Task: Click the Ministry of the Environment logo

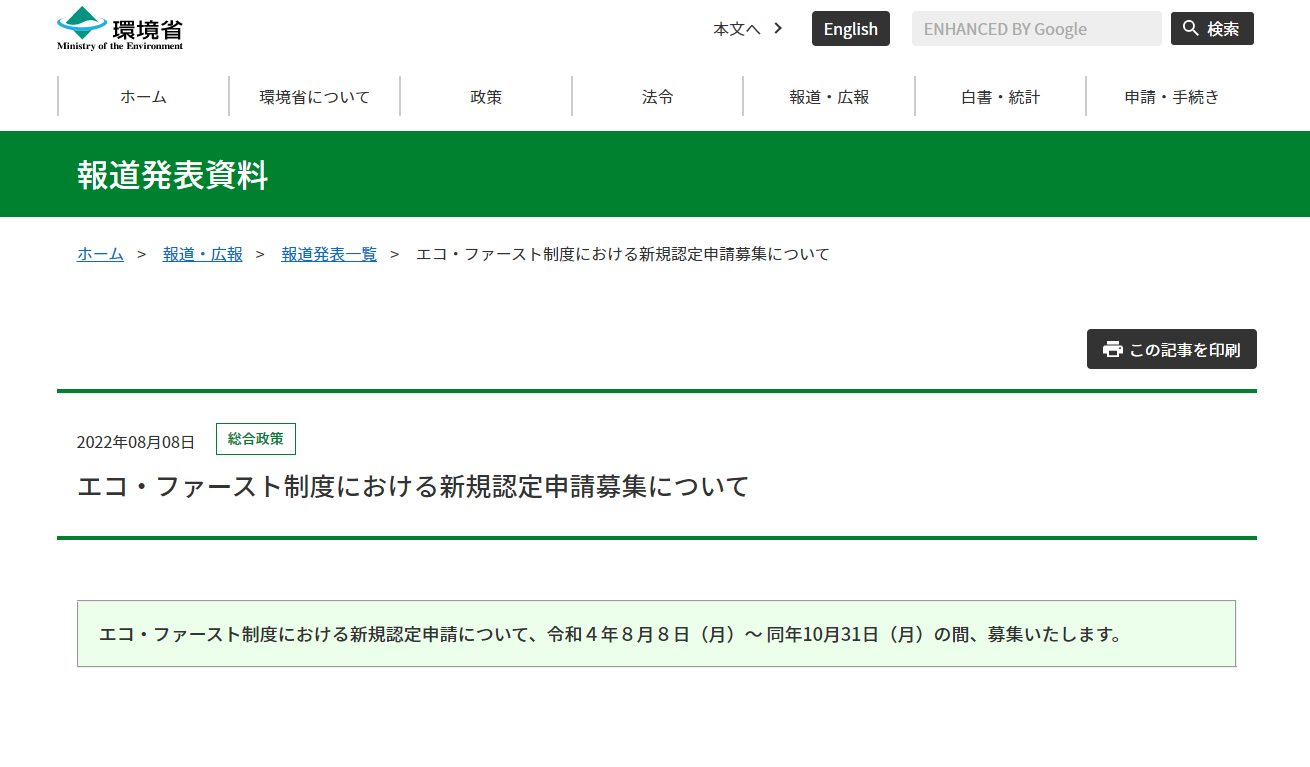Action: click(x=120, y=28)
